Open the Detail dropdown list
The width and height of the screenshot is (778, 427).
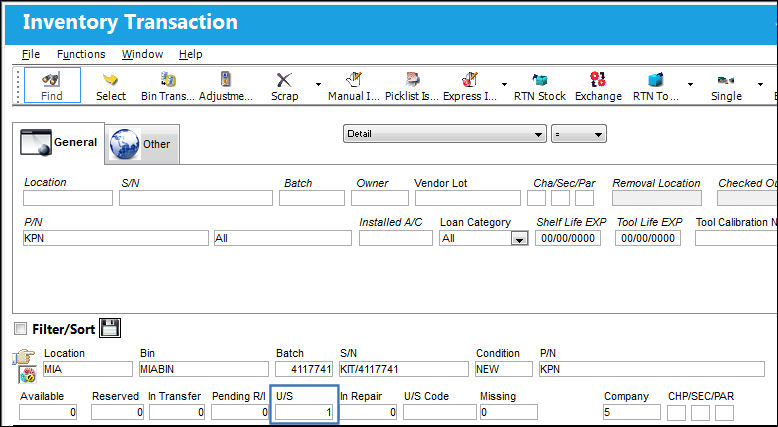(x=445, y=134)
